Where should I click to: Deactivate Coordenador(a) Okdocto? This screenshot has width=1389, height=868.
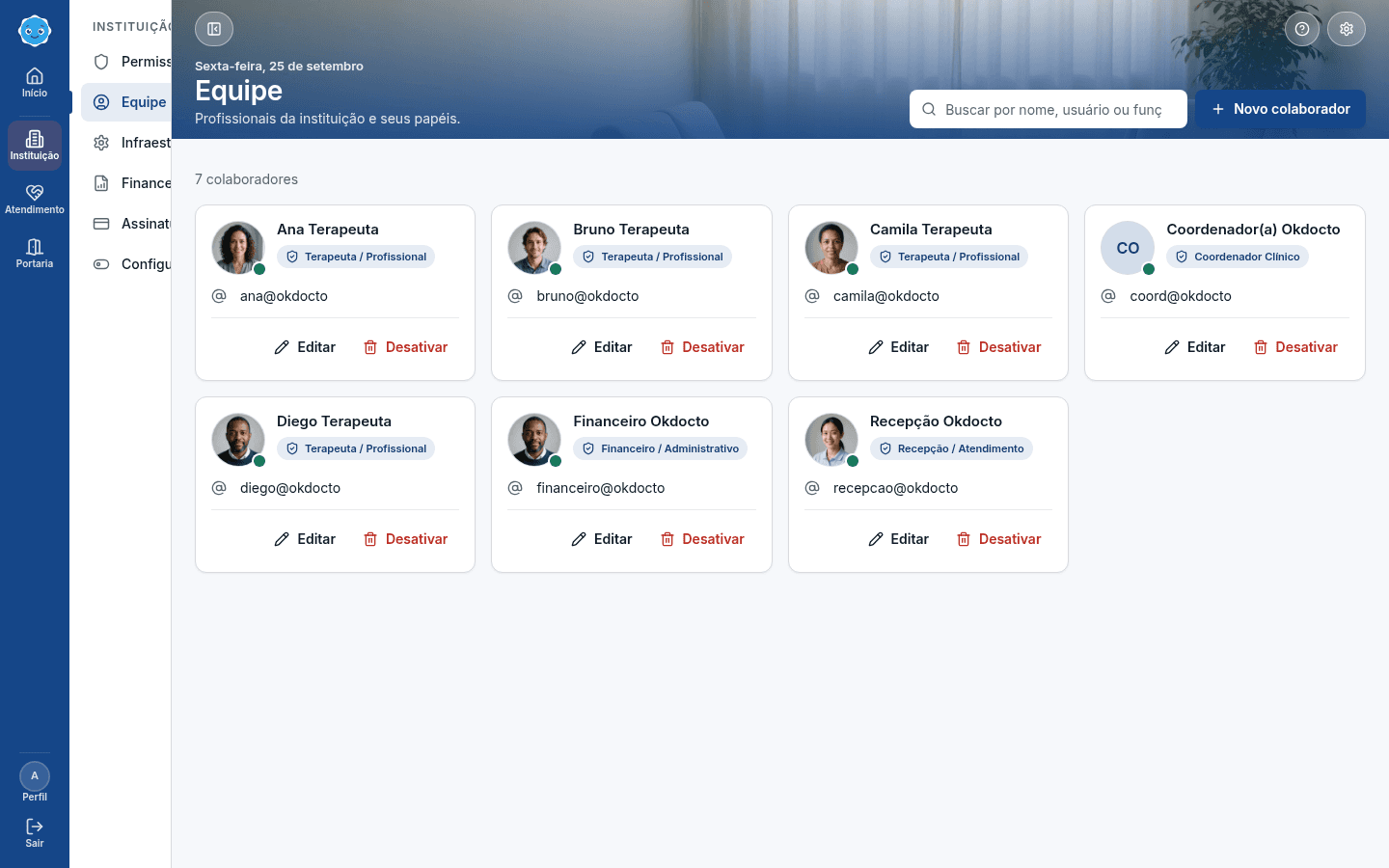1295,347
